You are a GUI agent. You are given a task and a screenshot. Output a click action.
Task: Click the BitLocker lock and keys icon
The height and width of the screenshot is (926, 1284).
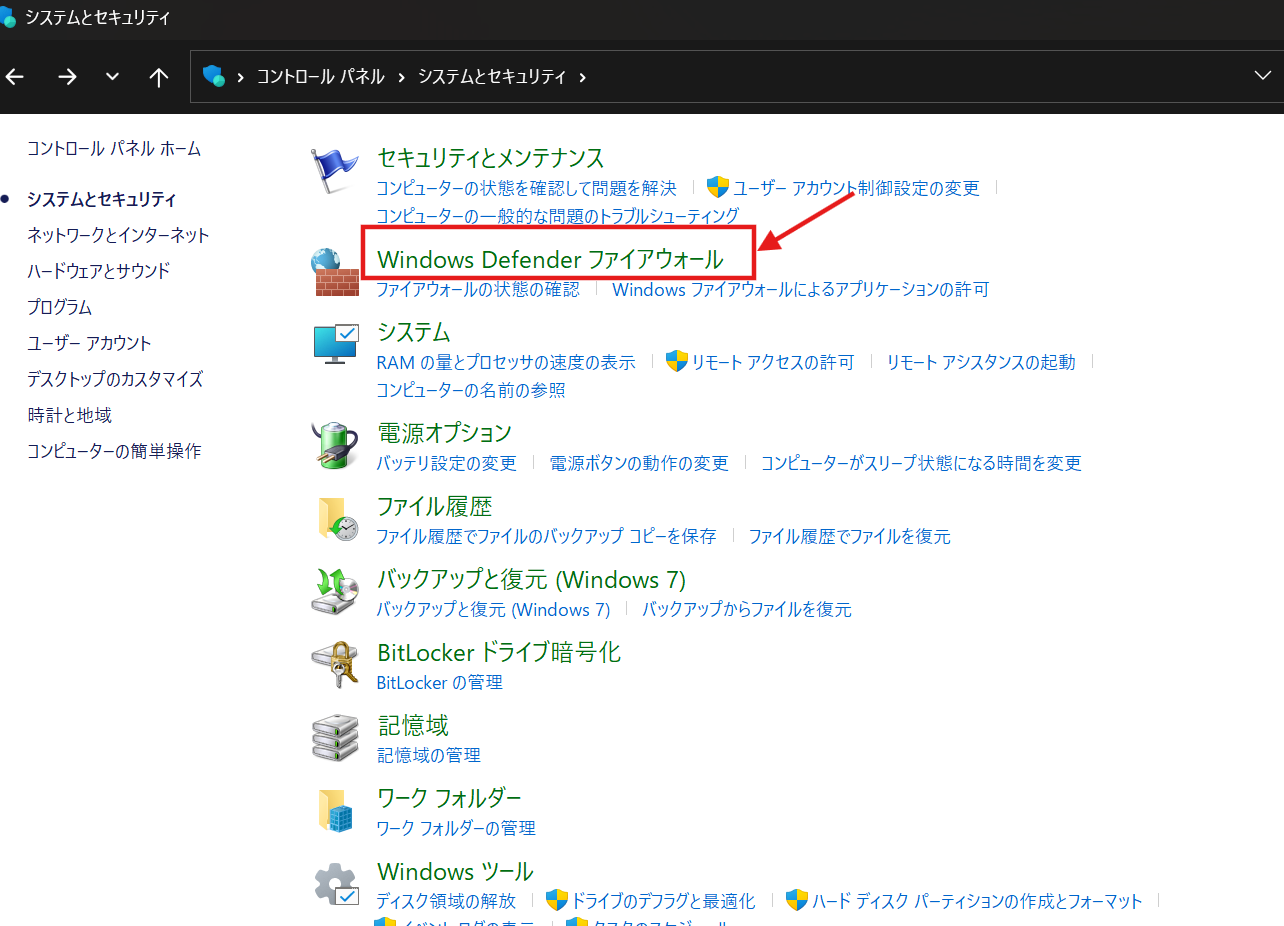tap(335, 664)
